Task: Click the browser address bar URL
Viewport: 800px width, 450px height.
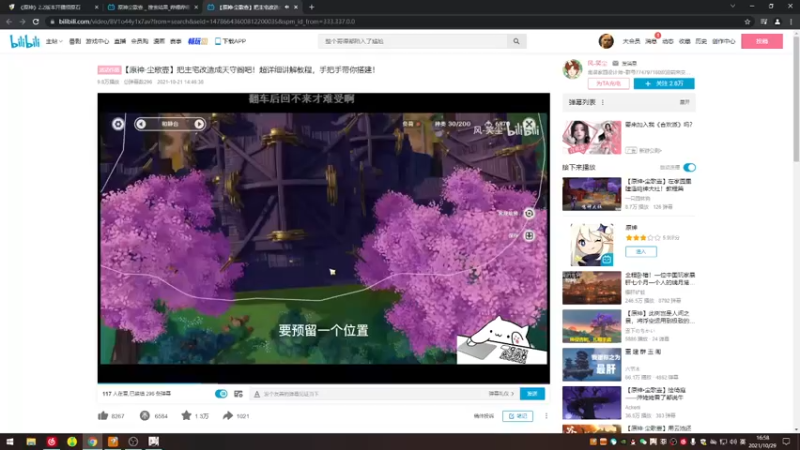Action: (207, 21)
